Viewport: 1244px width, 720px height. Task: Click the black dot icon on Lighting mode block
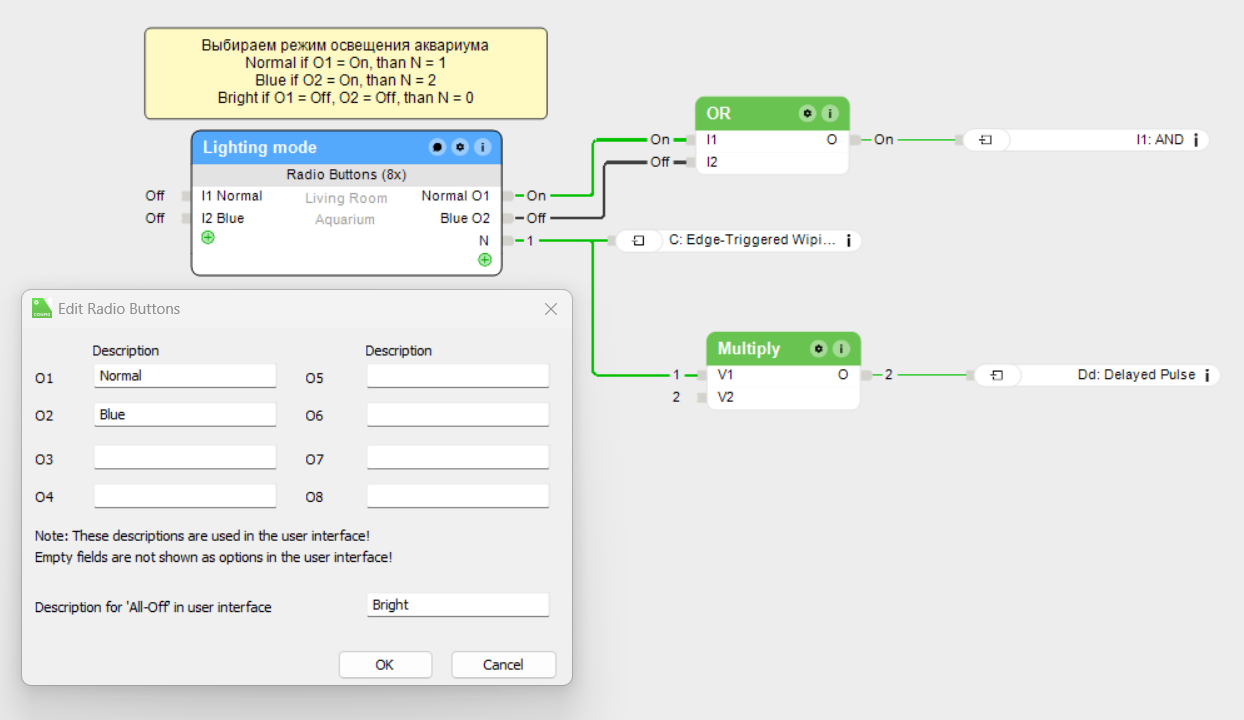pyautogui.click(x=437, y=147)
